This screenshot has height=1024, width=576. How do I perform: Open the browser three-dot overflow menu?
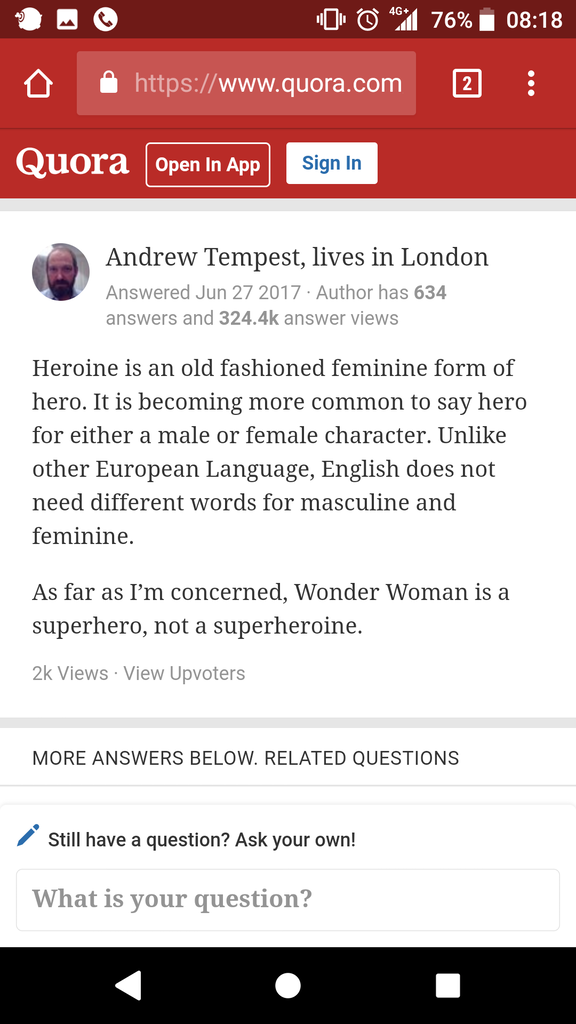click(531, 84)
